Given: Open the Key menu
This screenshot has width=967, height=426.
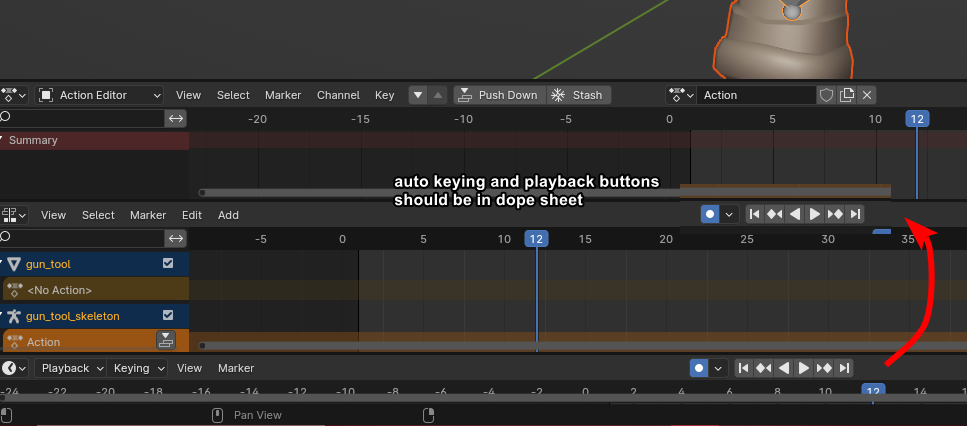Looking at the screenshot, I should point(385,95).
